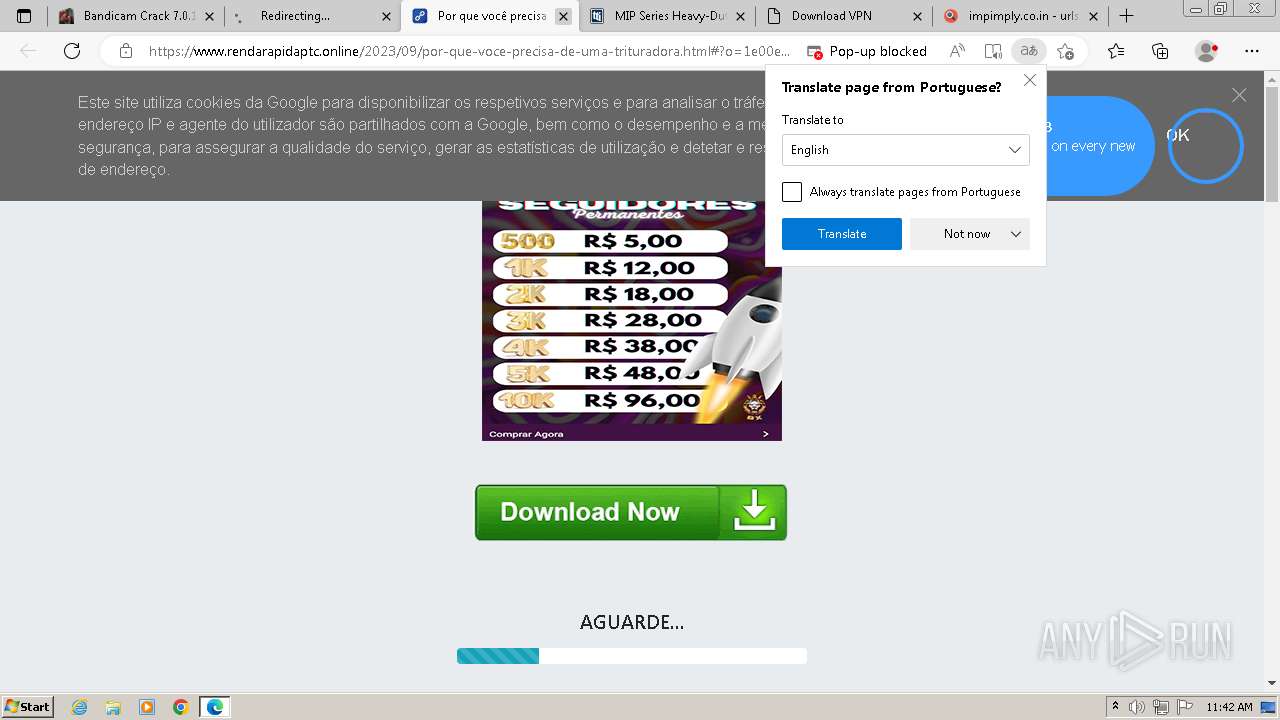Go back to previous page
Image resolution: width=1280 pixels, height=720 pixels.
[28, 51]
